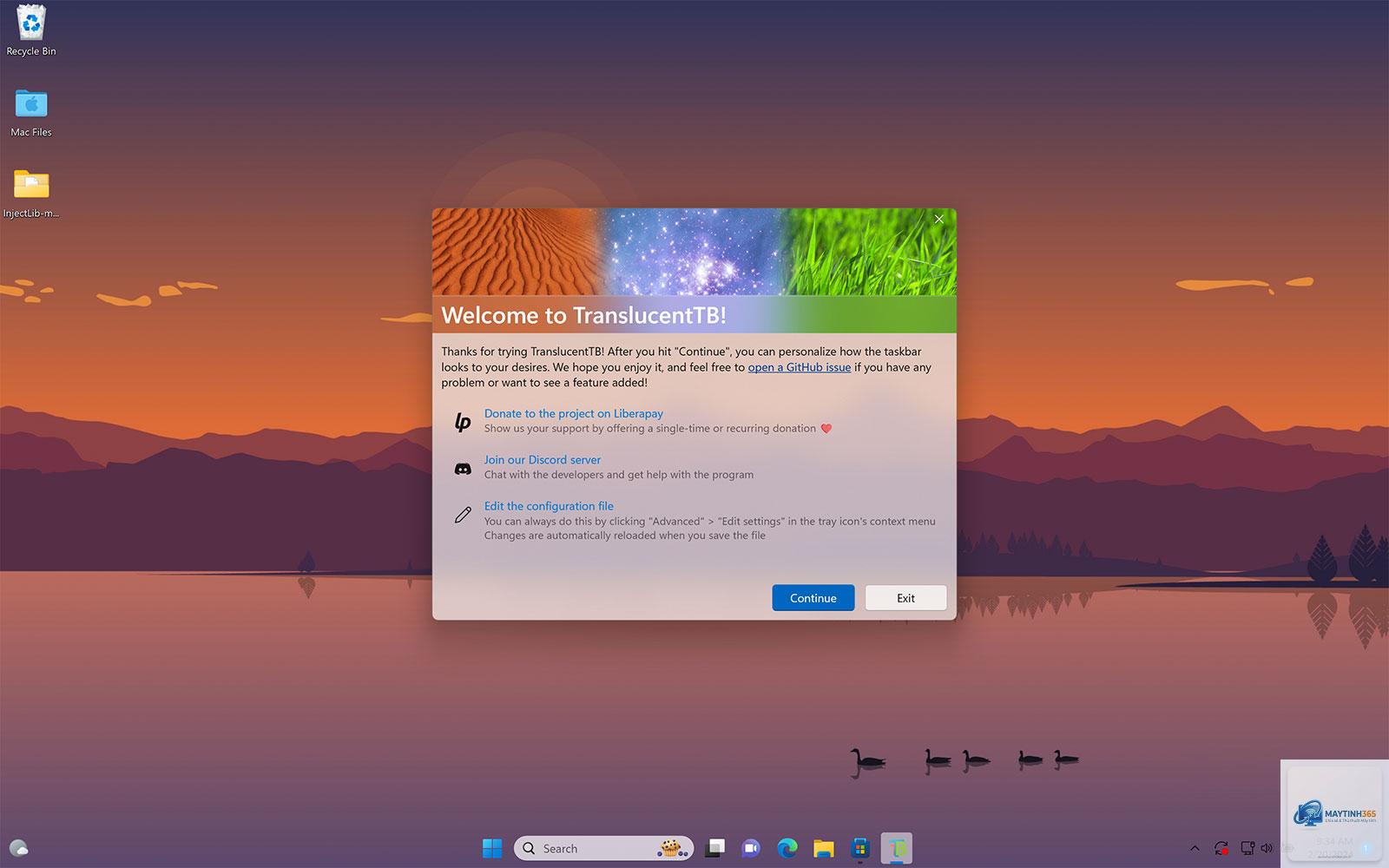Viewport: 1389px width, 868px height.
Task: Select the Mac Files desktop folder
Action: tap(31, 111)
